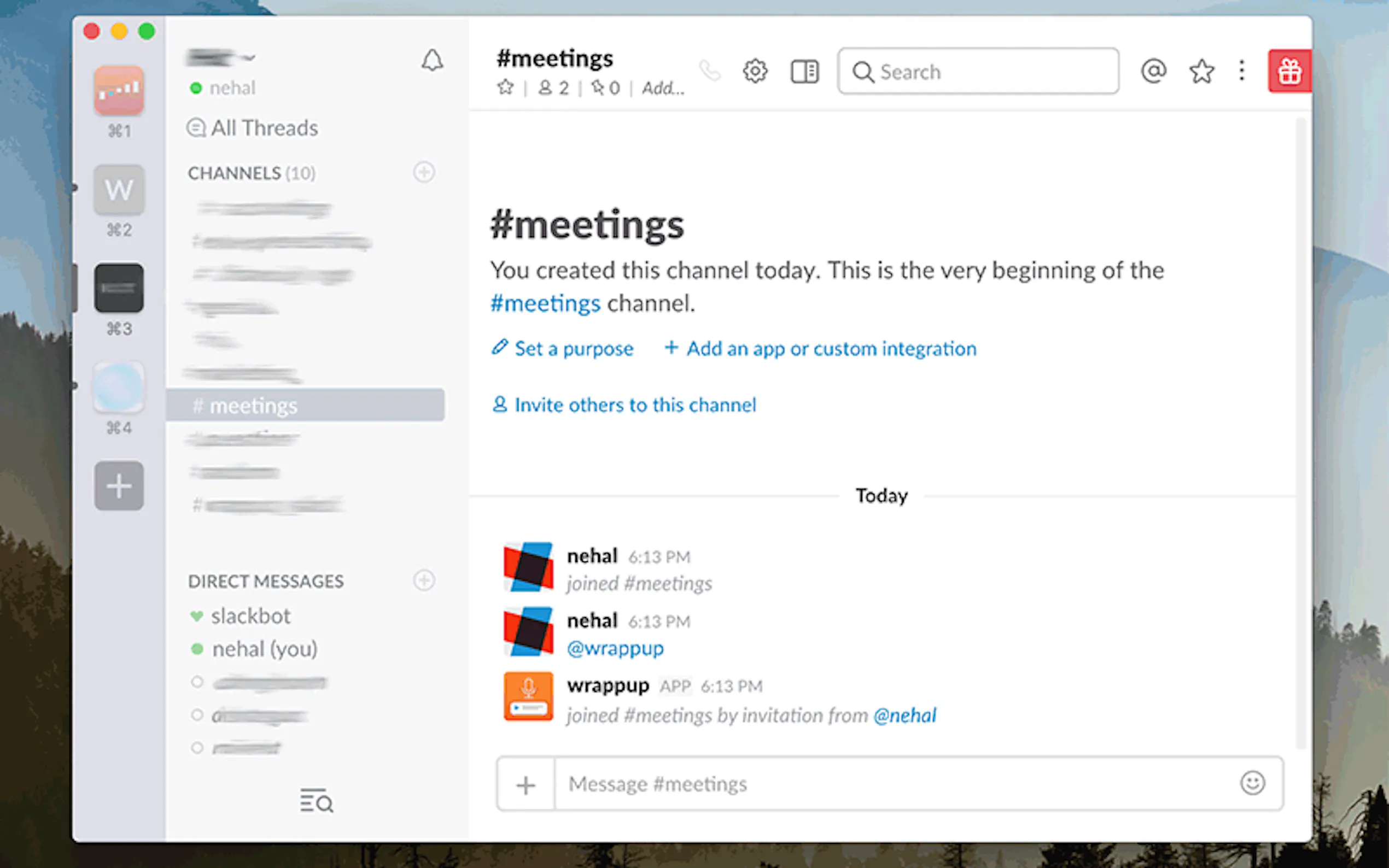1389x868 pixels.
Task: Click the attach plus button in composer
Action: (526, 784)
